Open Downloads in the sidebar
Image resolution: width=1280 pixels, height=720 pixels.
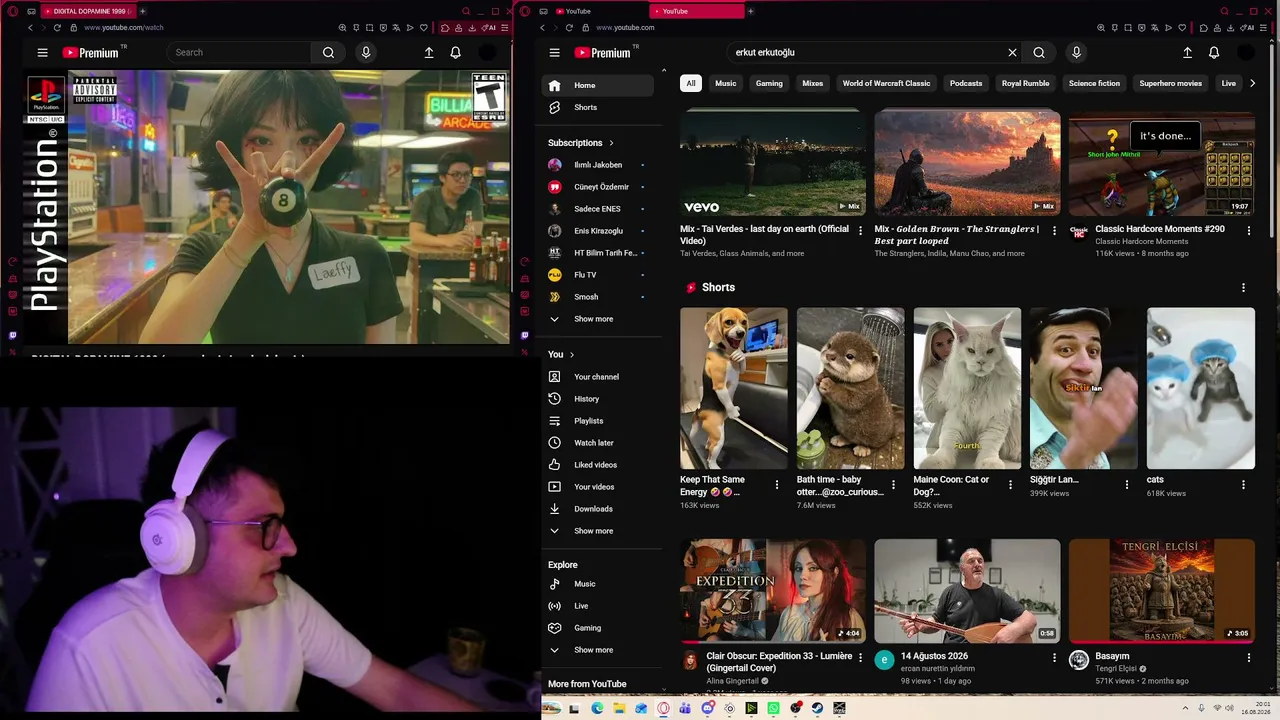(598, 509)
